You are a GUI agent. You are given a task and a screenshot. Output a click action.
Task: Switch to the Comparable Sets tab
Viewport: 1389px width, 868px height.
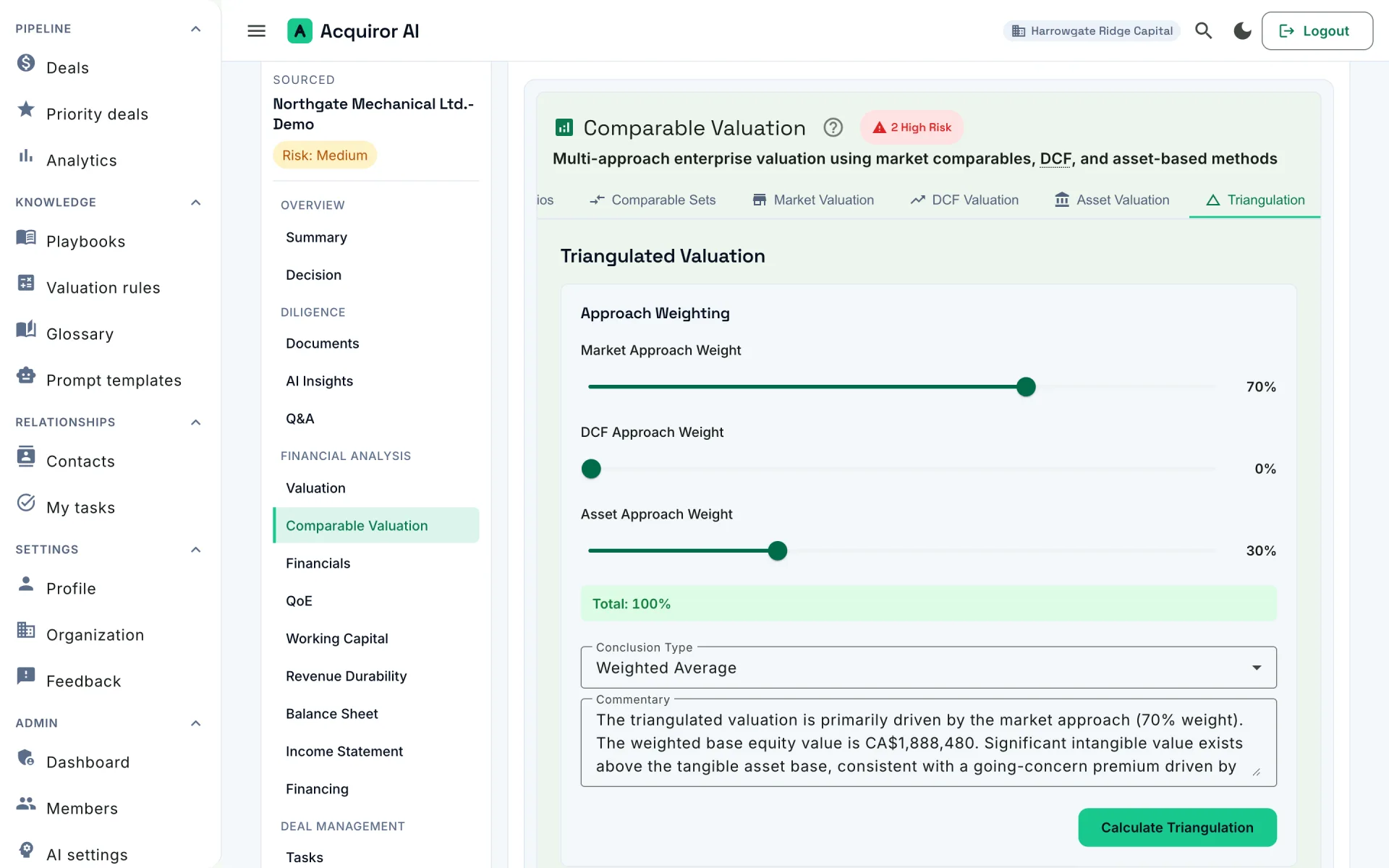click(653, 200)
